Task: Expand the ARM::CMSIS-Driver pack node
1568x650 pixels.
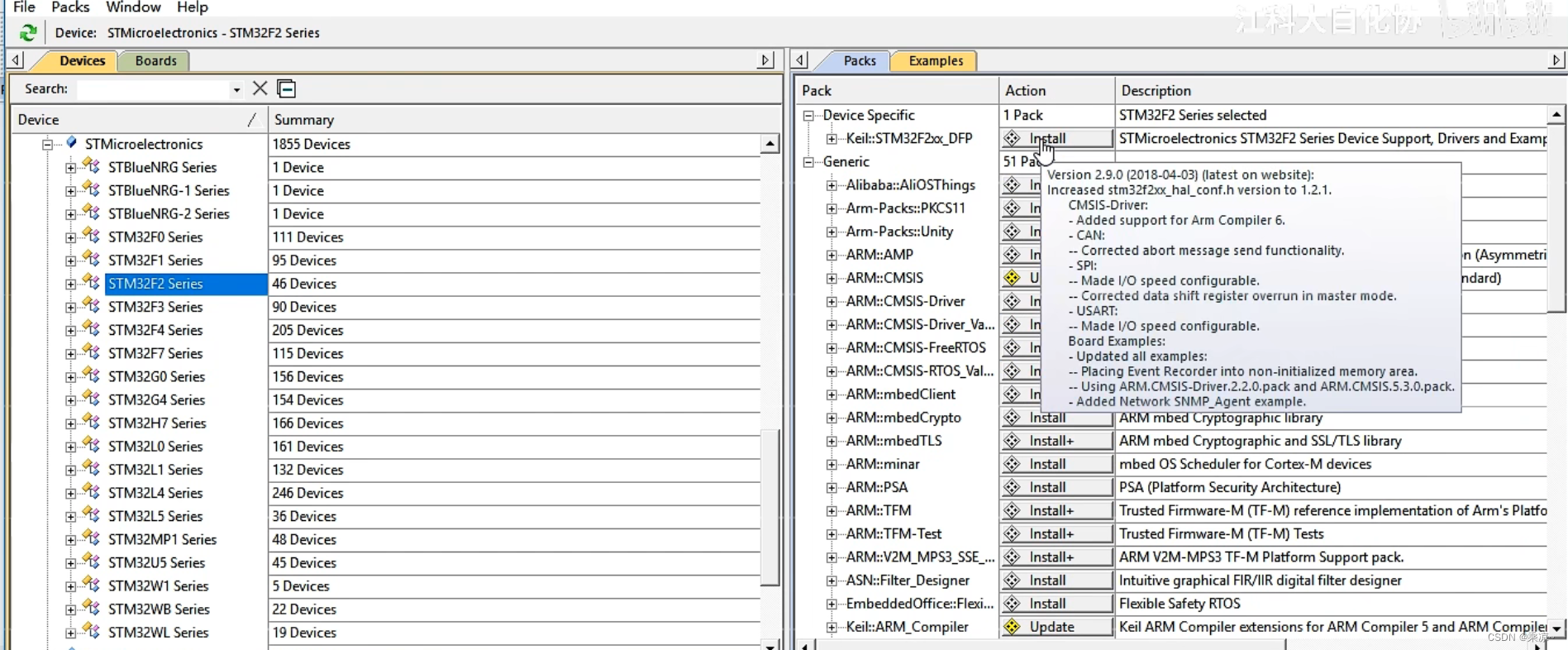Action: (832, 301)
